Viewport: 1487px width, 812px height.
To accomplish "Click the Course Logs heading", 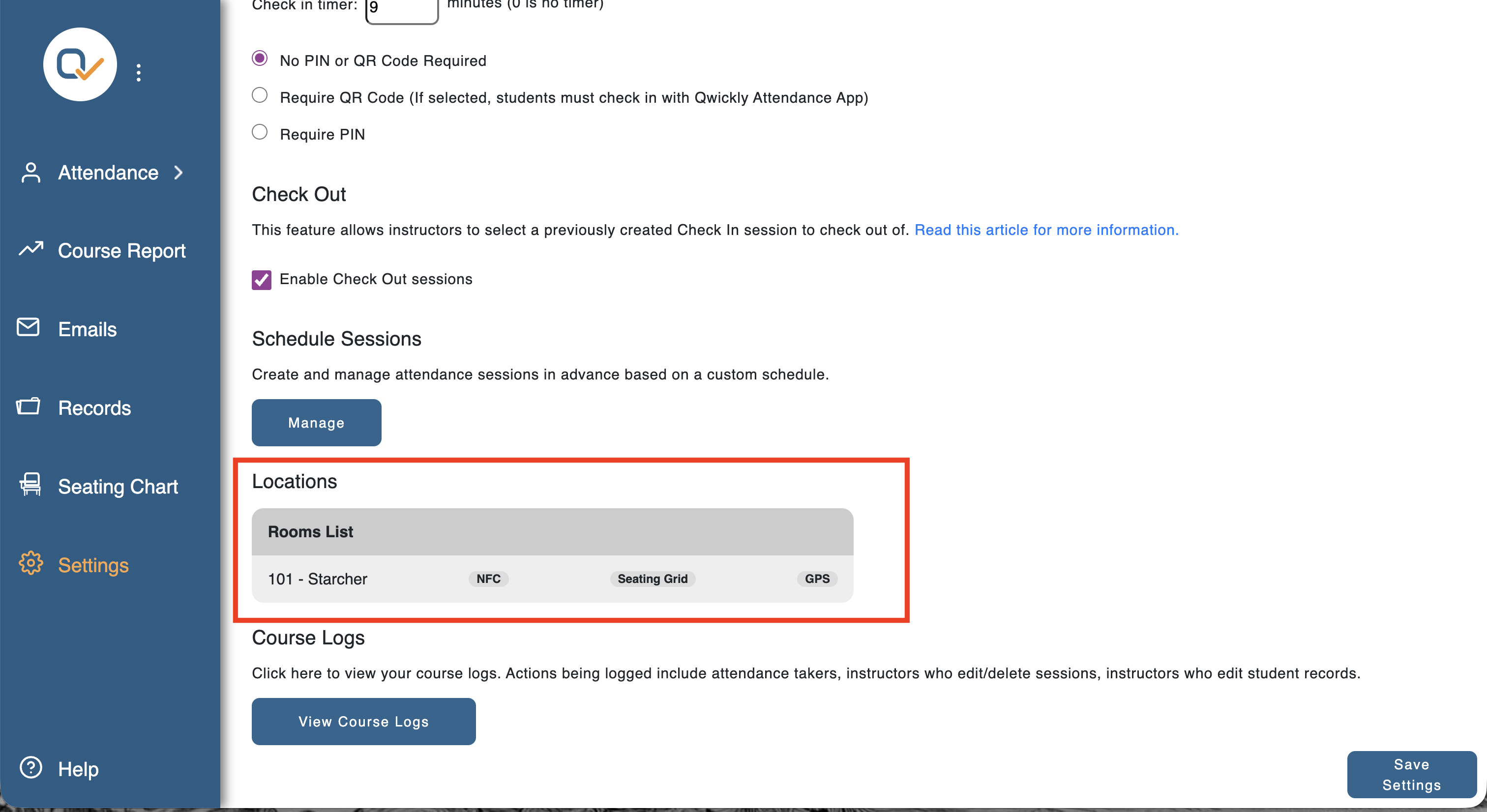I will pyautogui.click(x=308, y=638).
